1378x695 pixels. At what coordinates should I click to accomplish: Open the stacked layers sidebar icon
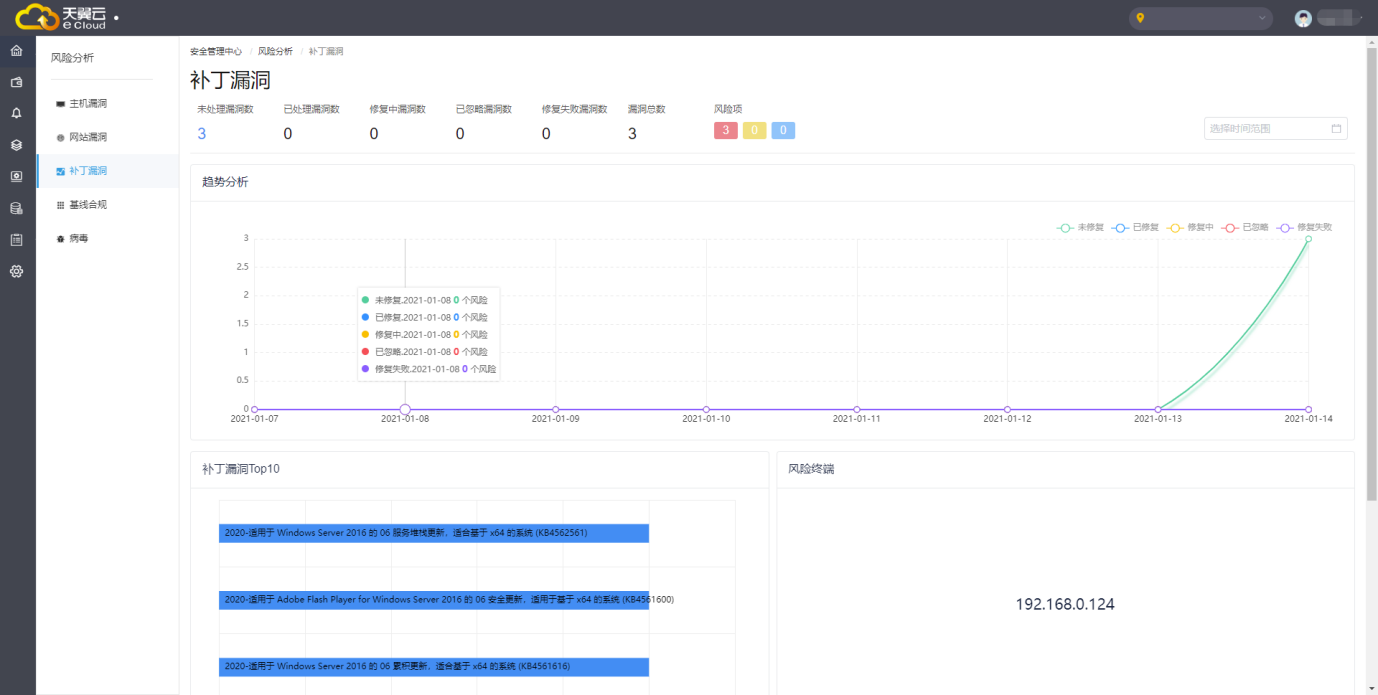[x=16, y=145]
